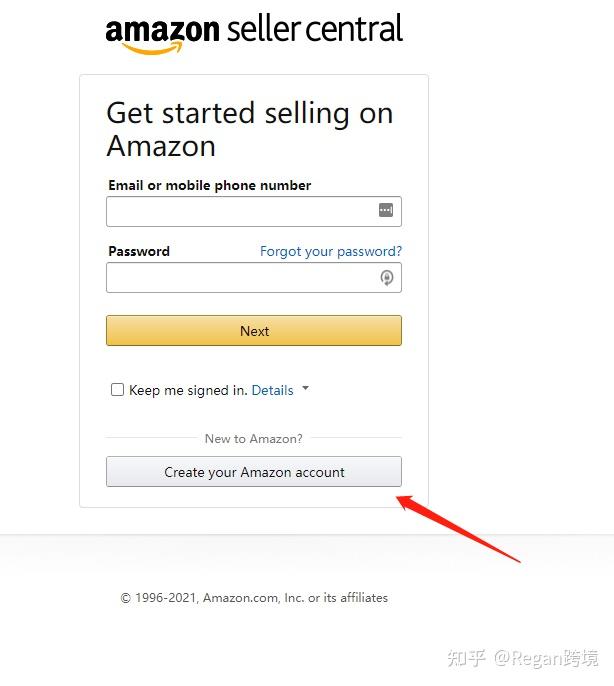The image size is (614, 686).
Task: Click the 'New to Amazon?' divider text
Action: (x=253, y=438)
